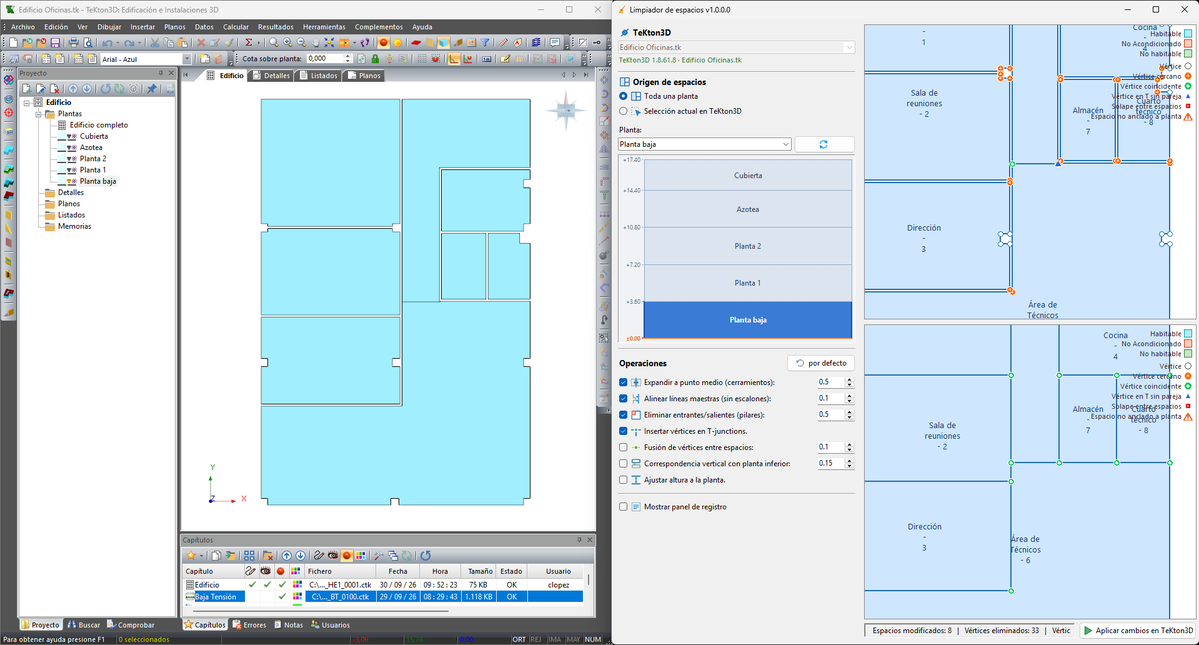Screen dimensions: 1199x645
Task: Click the red X delete icon in main toolbar
Action: pos(201,43)
